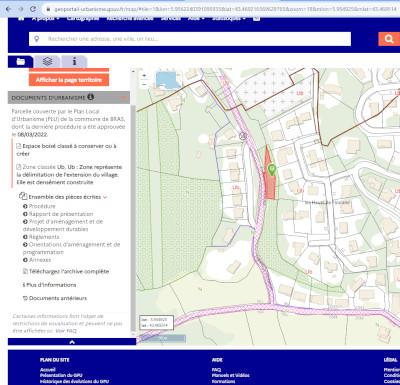Screen dimensions: 400x385
Task: Click 'Historique des évolutions du GPU' footer link
Action: tap(74, 381)
